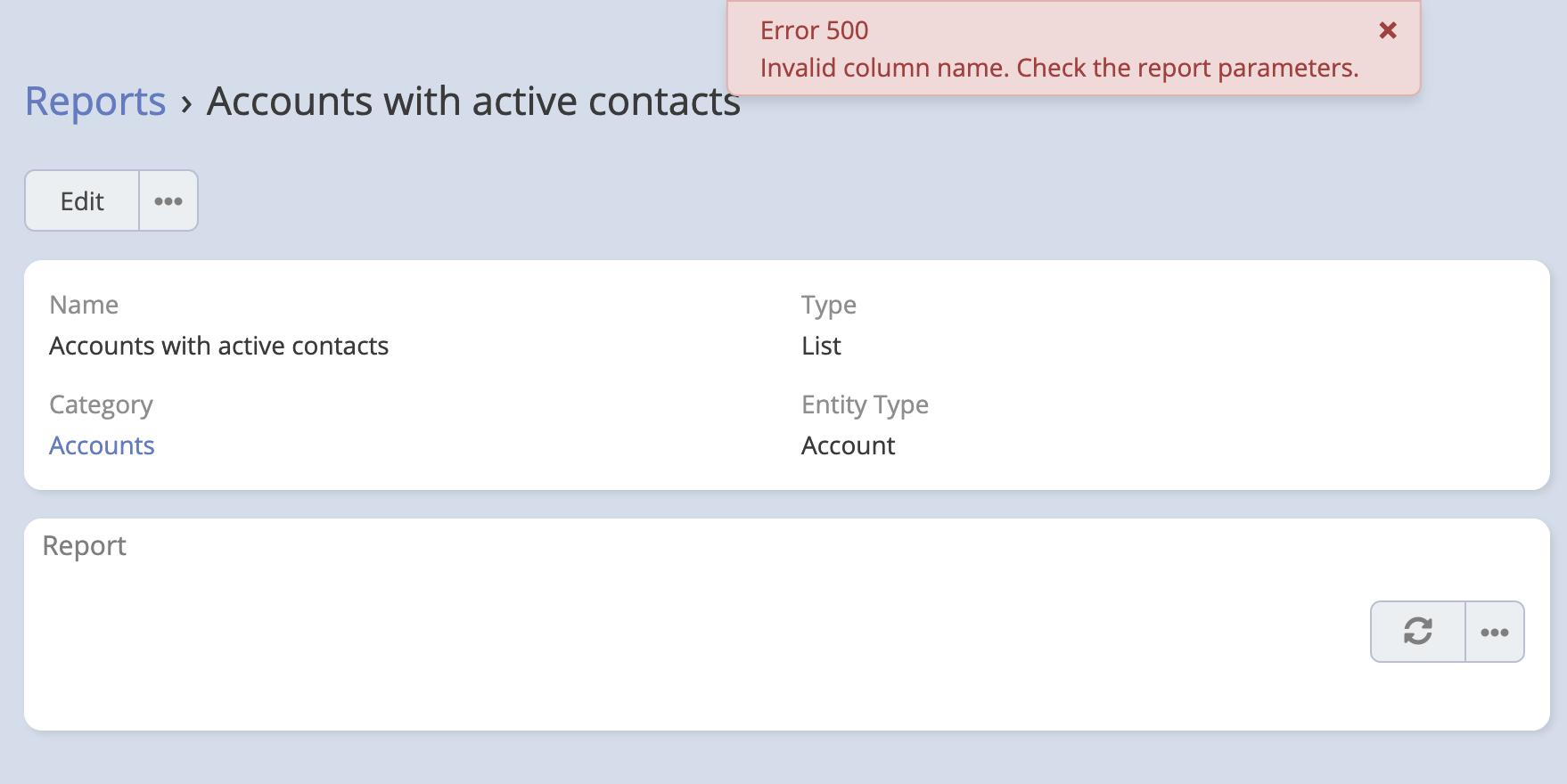This screenshot has height=784, width=1567.
Task: Click the Entity Type field label
Action: coord(865,405)
